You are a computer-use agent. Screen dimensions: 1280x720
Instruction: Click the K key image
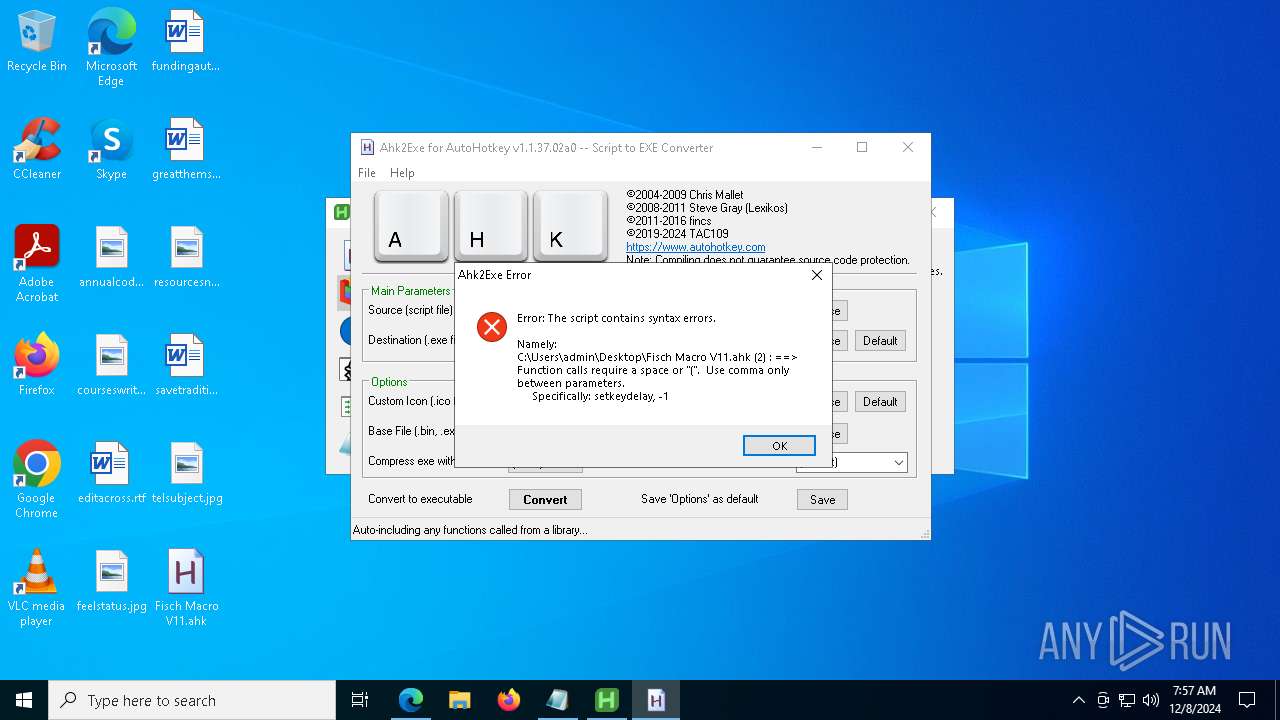tap(570, 226)
